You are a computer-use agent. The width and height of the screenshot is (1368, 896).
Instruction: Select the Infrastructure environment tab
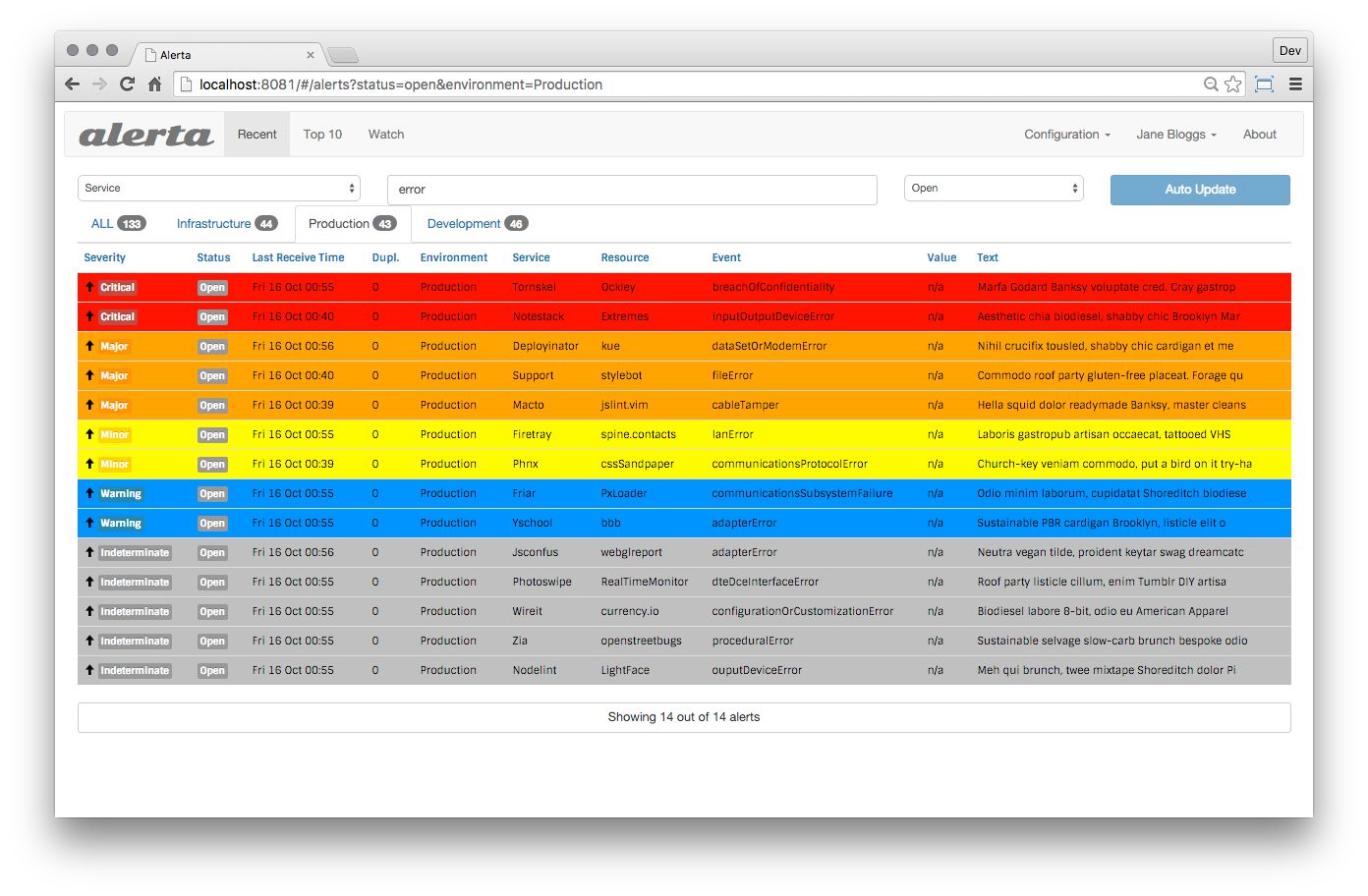(225, 224)
